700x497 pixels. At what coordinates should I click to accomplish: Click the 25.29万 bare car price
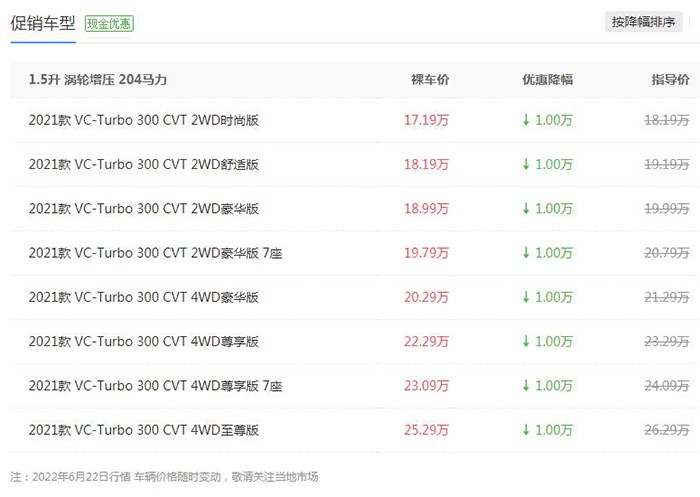tap(426, 430)
